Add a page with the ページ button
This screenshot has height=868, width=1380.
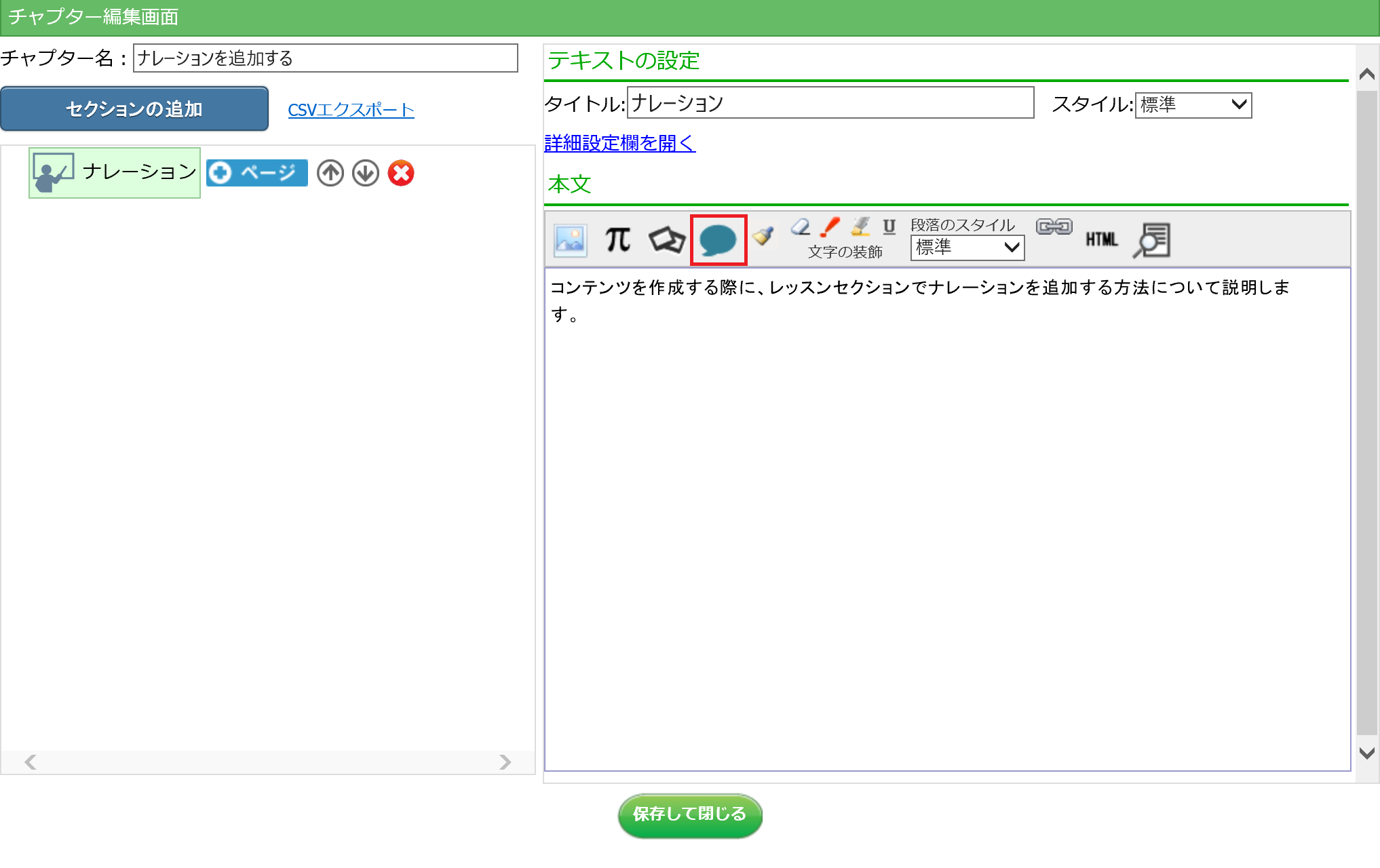point(257,173)
